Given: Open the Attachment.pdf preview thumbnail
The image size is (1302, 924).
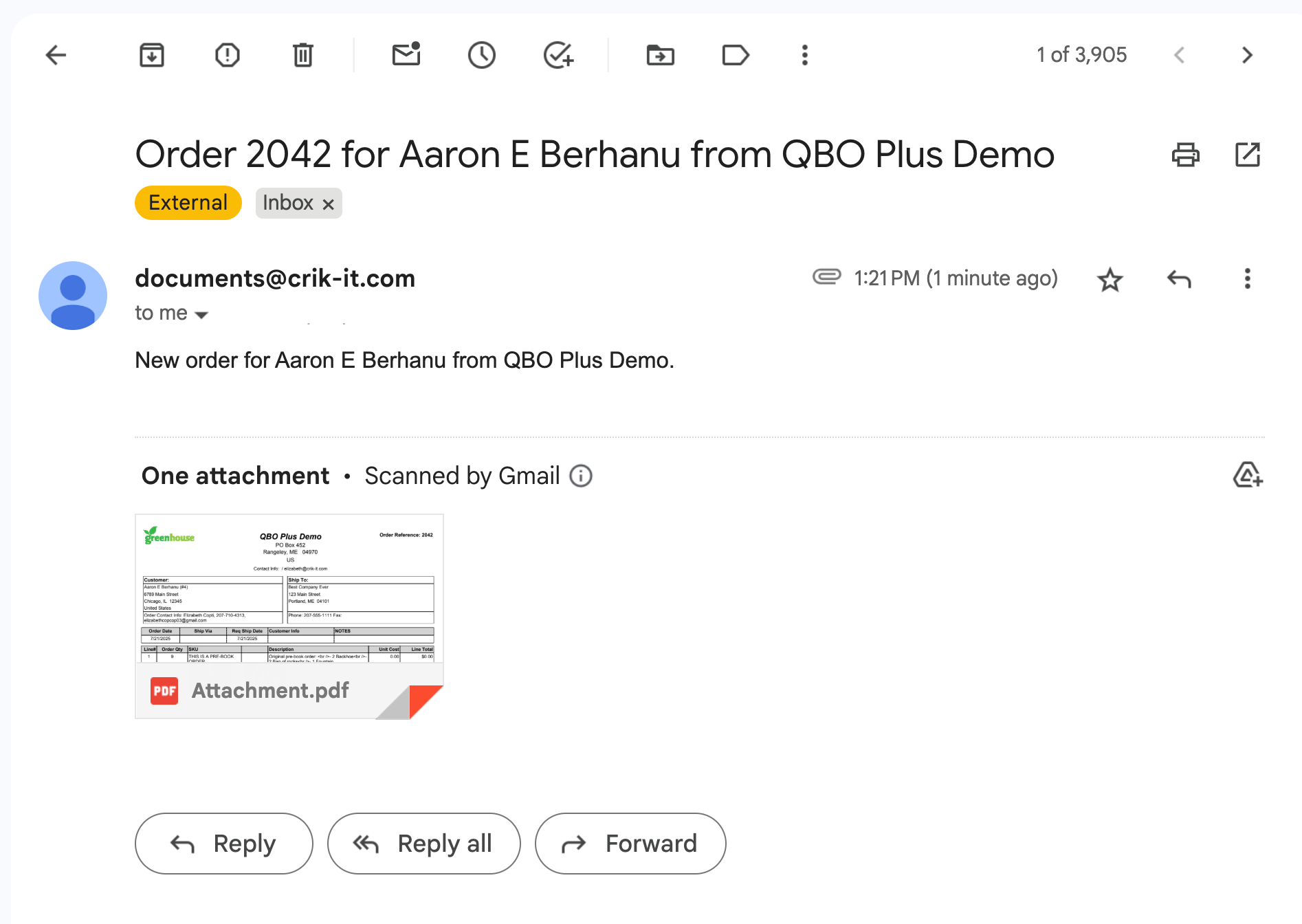Looking at the screenshot, I should tap(289, 598).
